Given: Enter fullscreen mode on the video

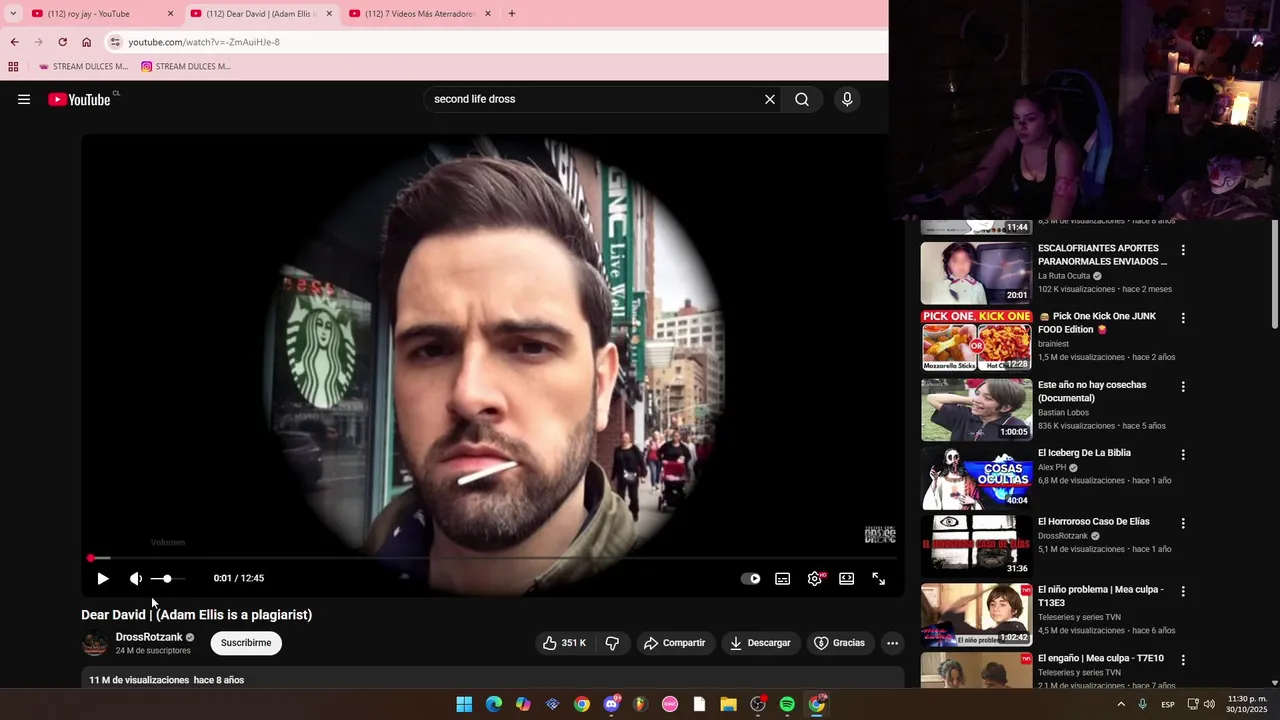Looking at the screenshot, I should tap(878, 578).
